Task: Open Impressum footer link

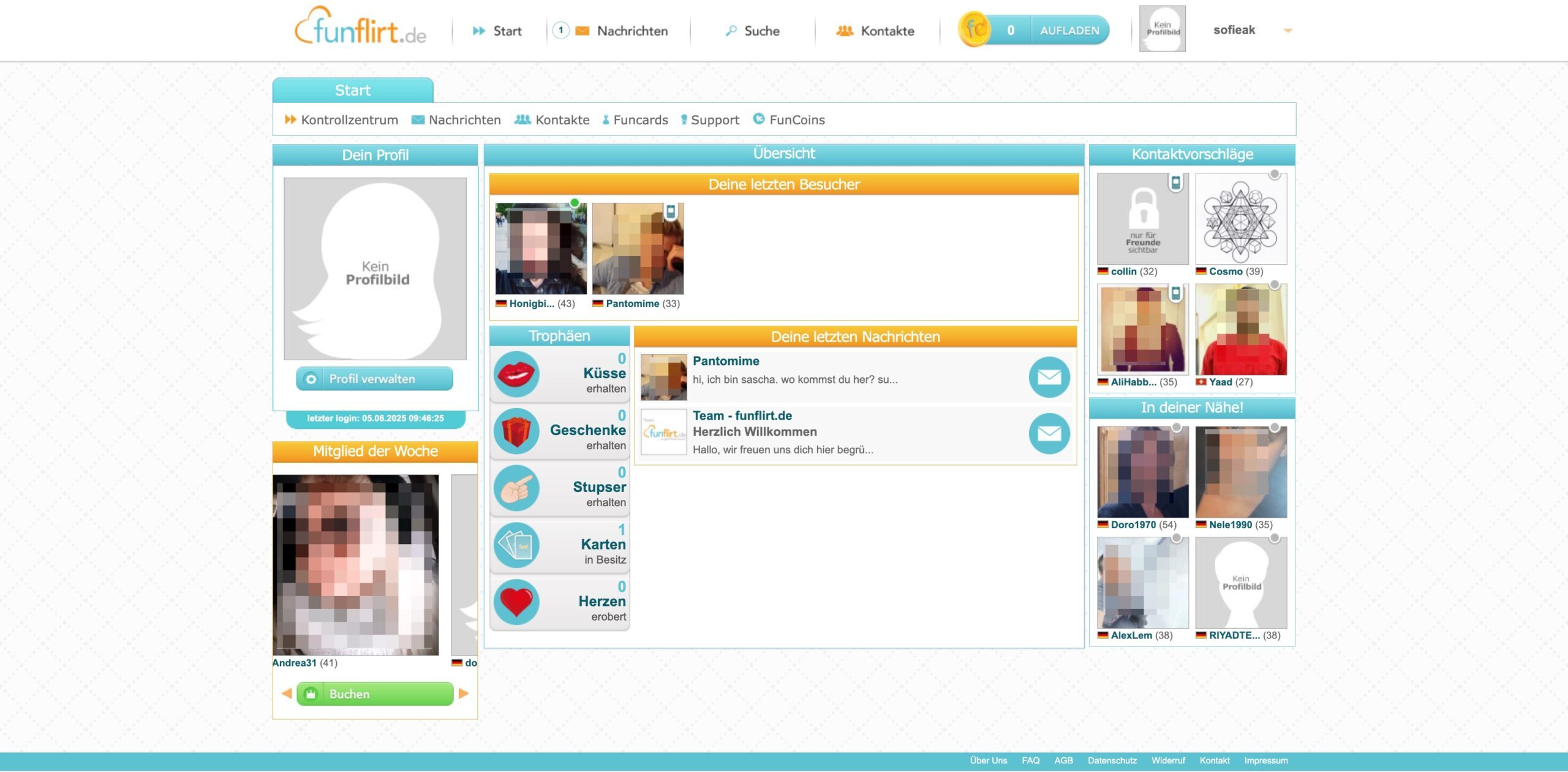Action: point(1266,760)
